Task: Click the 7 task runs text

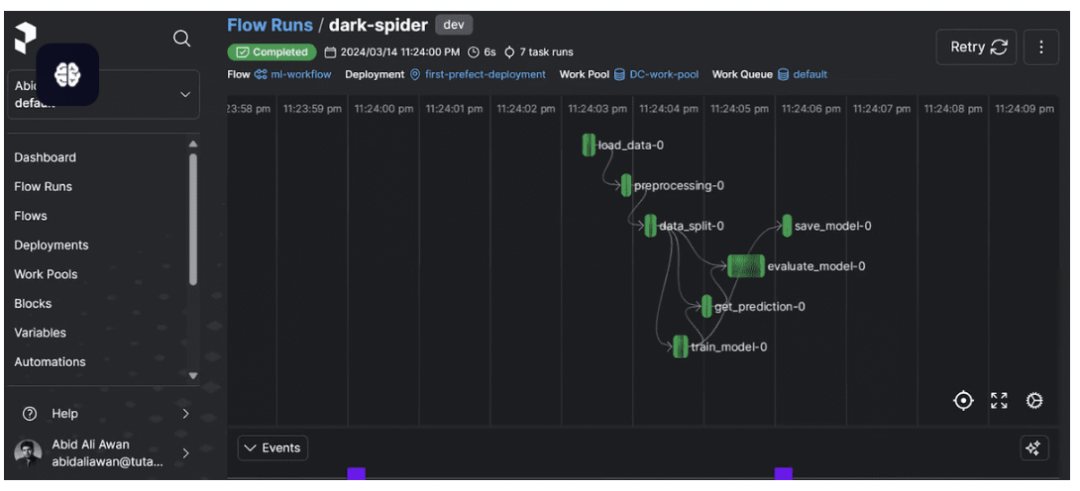Action: coord(546,52)
